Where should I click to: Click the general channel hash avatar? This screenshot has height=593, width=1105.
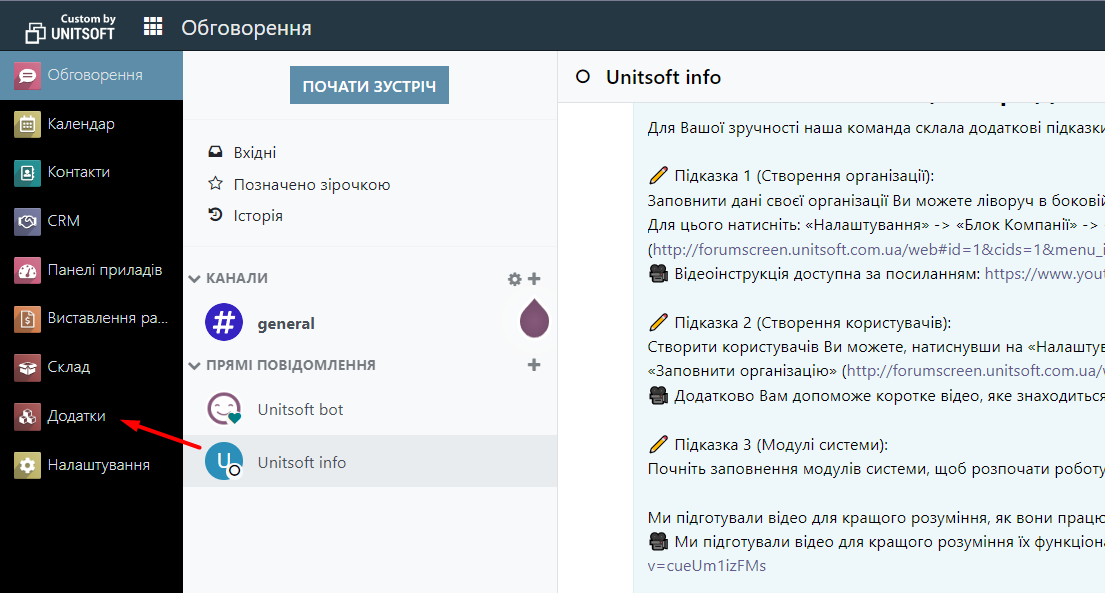(x=224, y=322)
